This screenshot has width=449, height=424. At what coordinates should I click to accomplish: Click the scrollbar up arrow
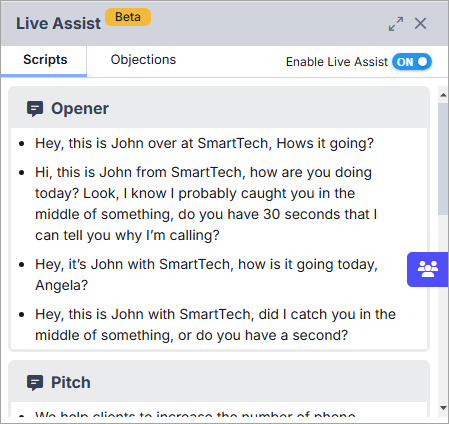[443, 95]
